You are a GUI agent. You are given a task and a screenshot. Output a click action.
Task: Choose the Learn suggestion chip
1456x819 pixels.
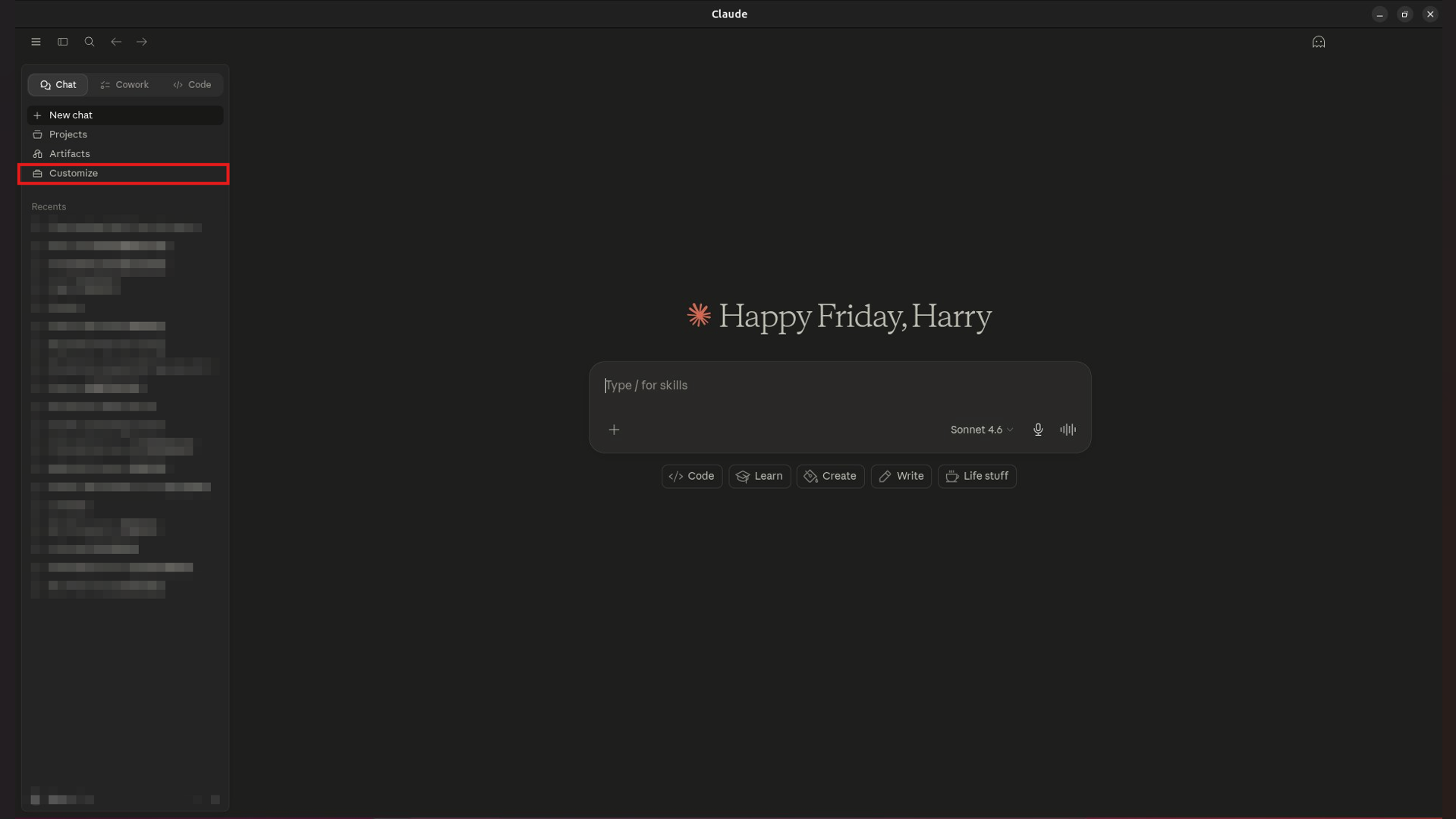(x=759, y=477)
